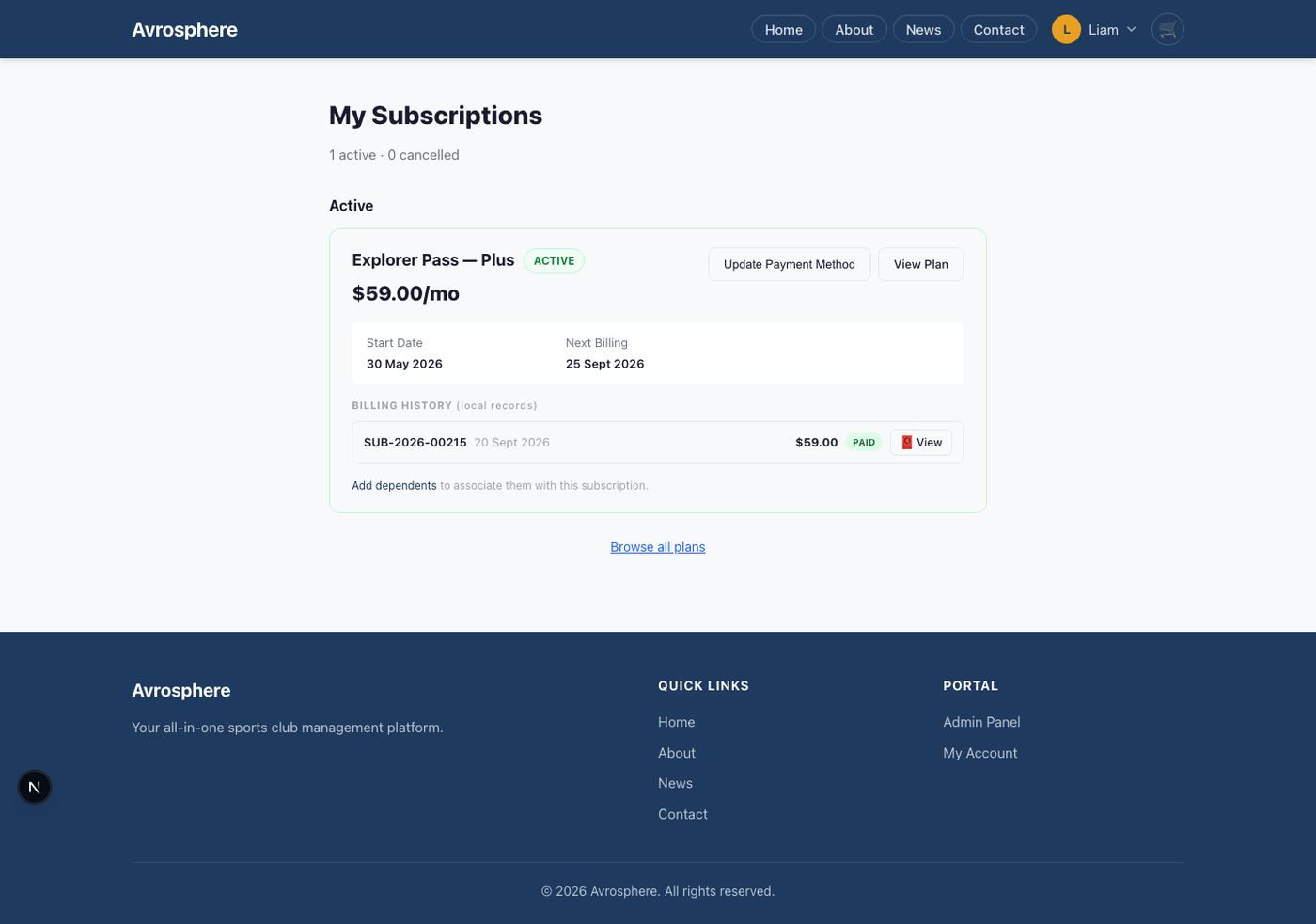Image resolution: width=1316 pixels, height=924 pixels.
Task: Open the Browse all plans link
Action: (x=658, y=547)
